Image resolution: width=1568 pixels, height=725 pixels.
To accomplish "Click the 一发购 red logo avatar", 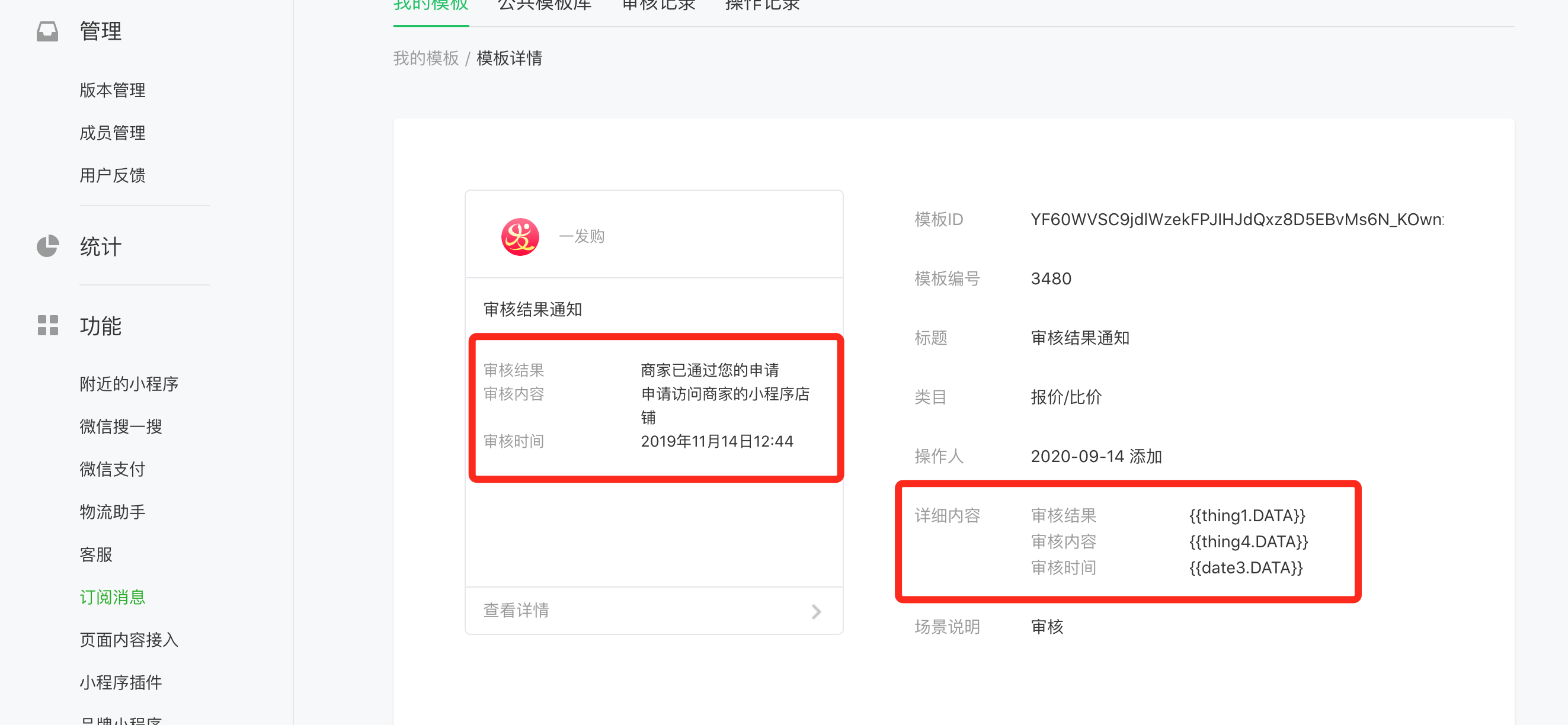I will pyautogui.click(x=519, y=236).
